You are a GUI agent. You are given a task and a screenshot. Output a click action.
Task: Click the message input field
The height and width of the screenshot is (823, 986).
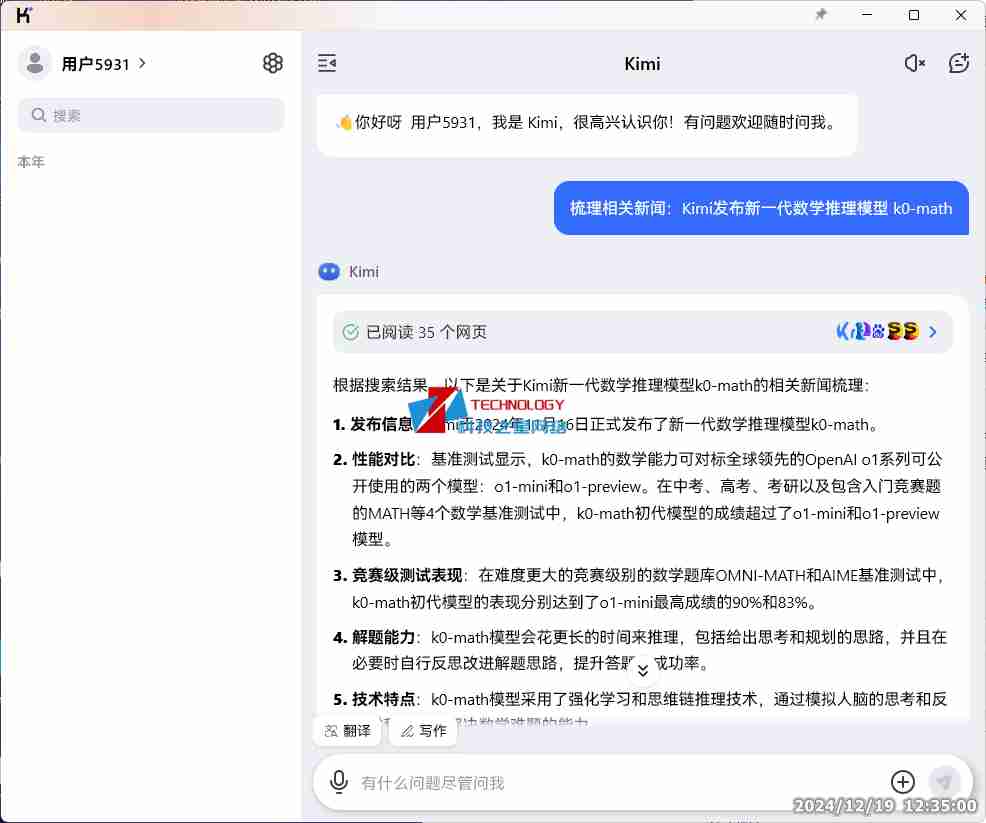pos(600,782)
